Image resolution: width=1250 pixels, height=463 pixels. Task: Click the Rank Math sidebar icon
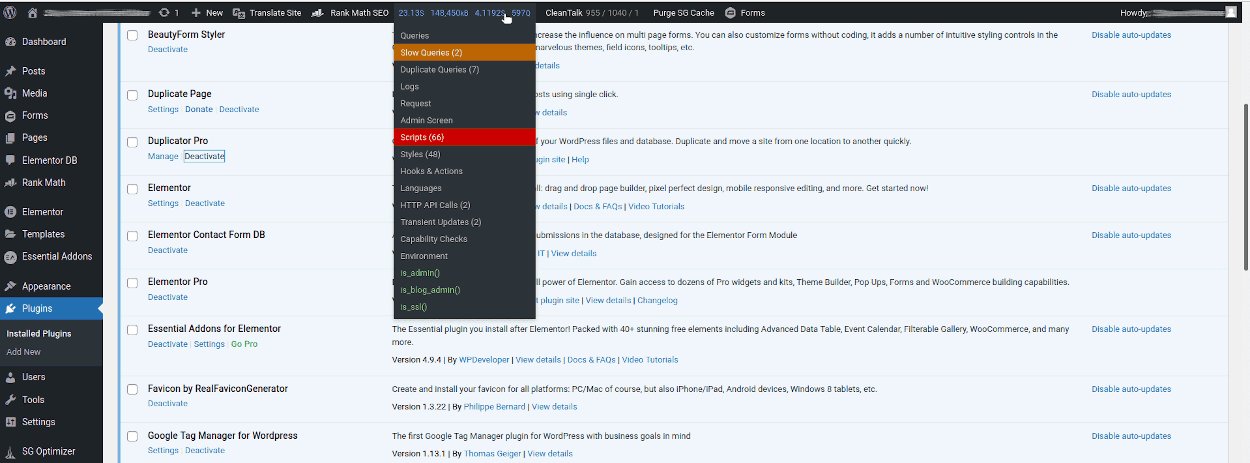10,183
